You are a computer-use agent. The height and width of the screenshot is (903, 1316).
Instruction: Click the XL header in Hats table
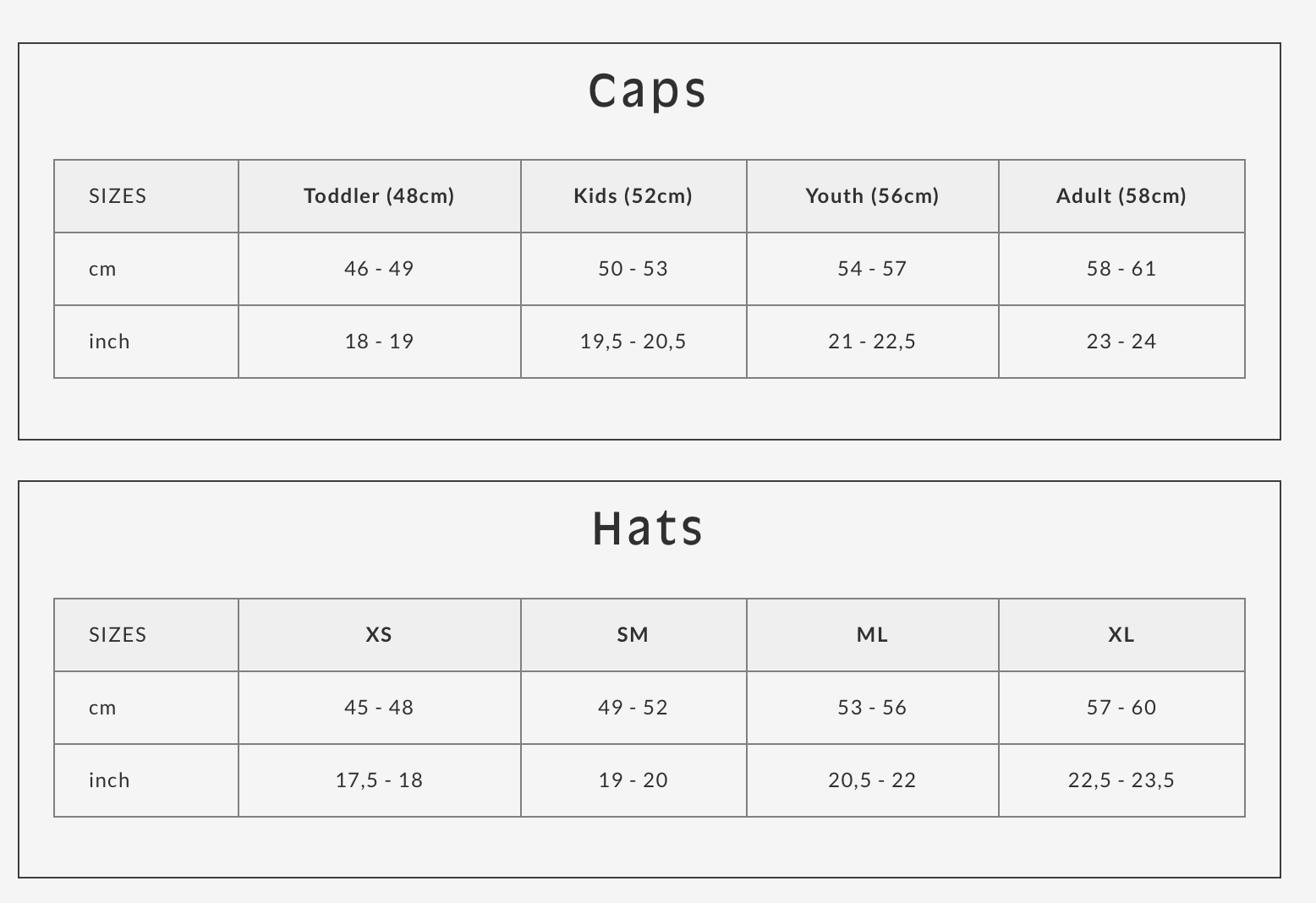coord(1121,635)
